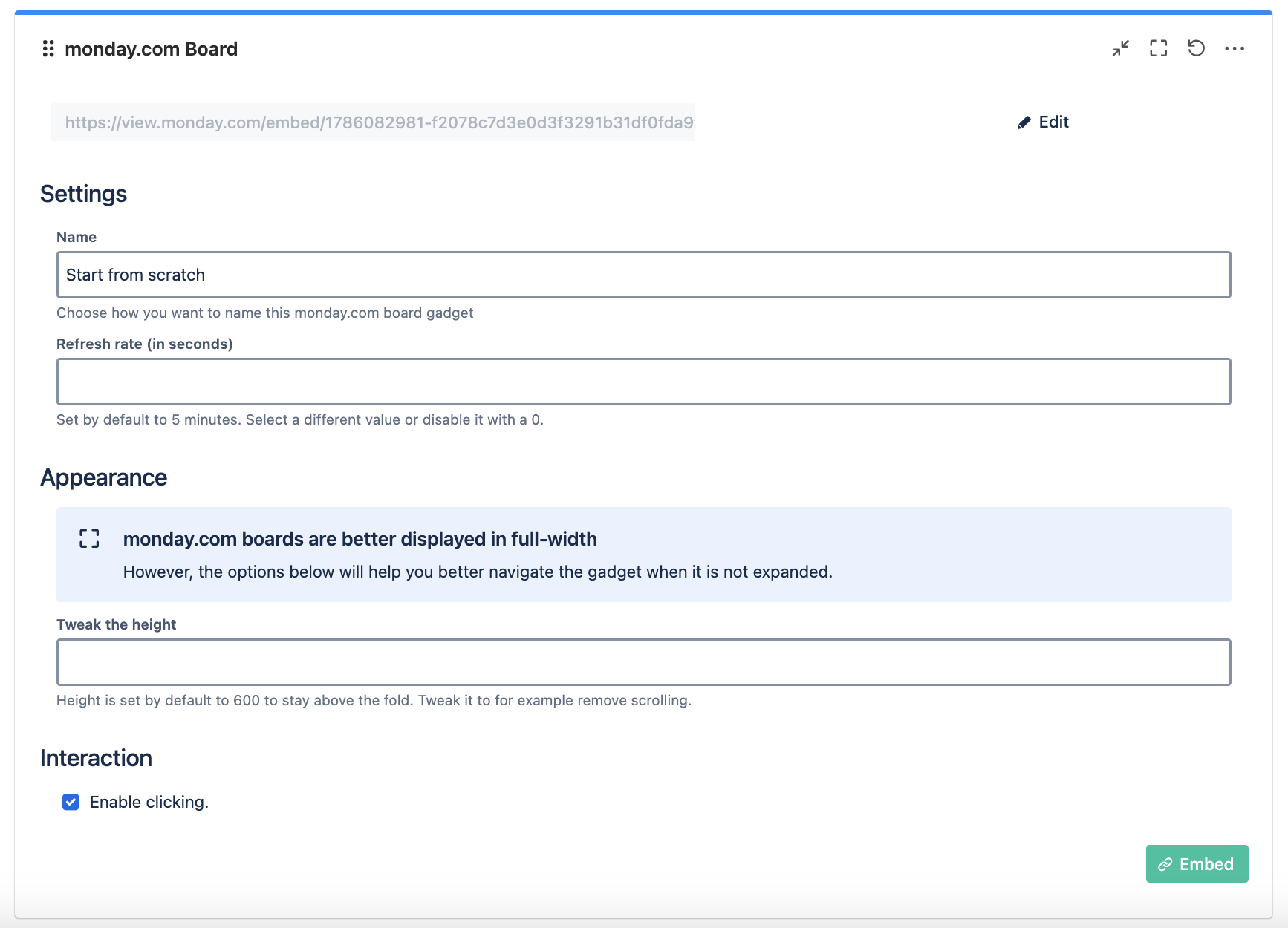Screen dimensions: 1288x928
Task: Focus the Name field containing Start from scratch
Action: pyautogui.click(x=643, y=275)
